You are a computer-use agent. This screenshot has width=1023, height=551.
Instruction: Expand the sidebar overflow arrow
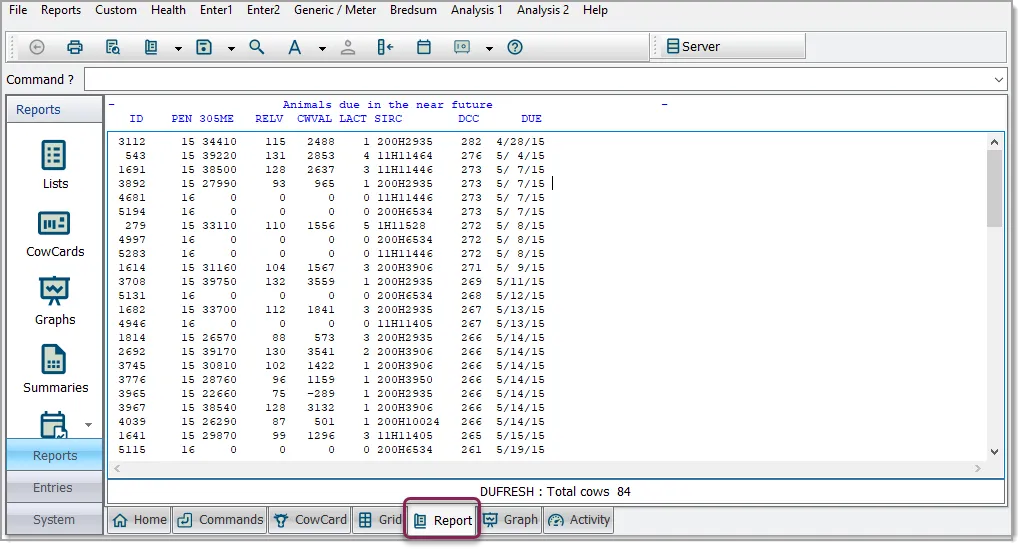pos(88,425)
